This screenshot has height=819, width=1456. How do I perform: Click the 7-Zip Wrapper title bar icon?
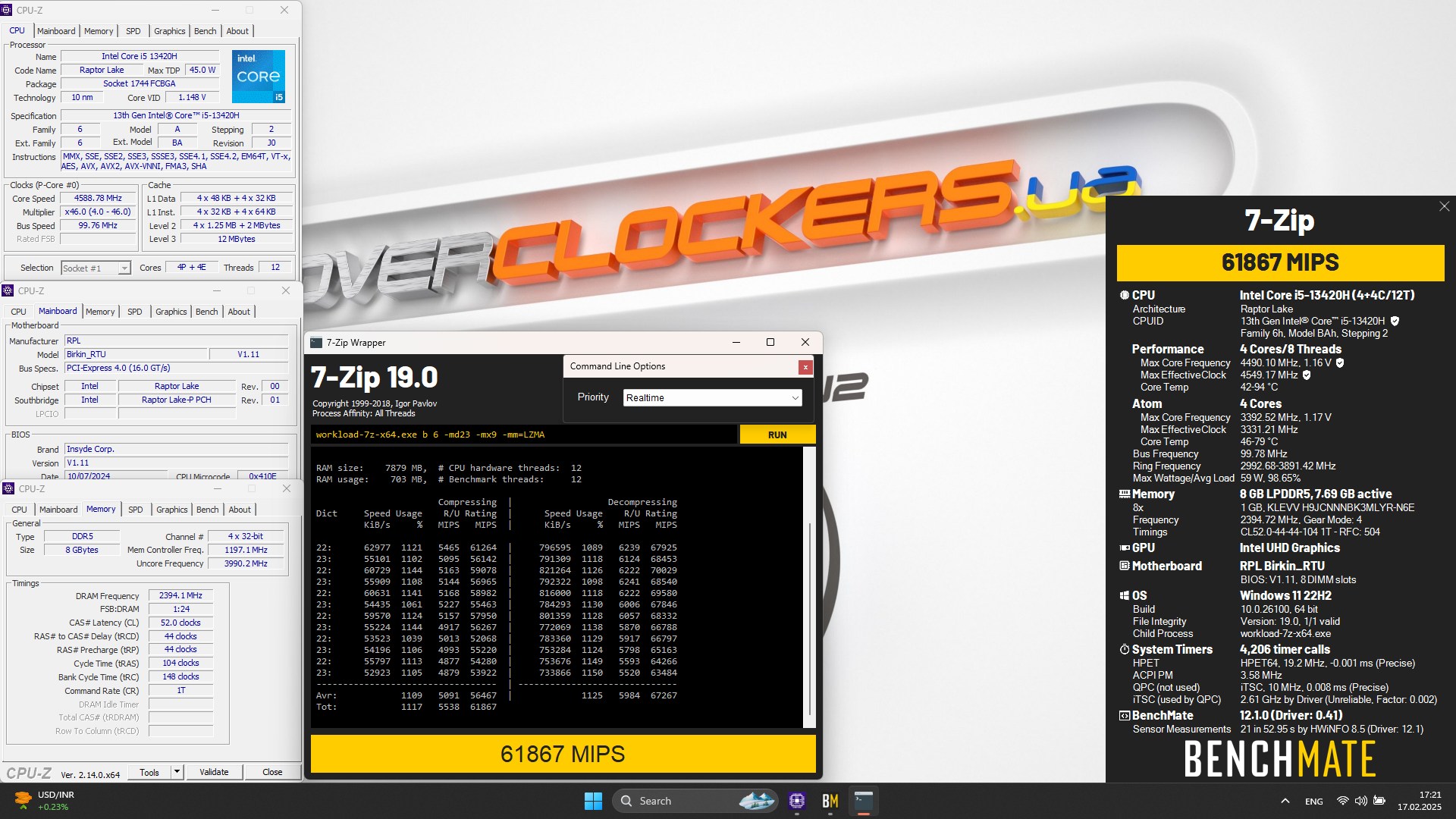(316, 343)
